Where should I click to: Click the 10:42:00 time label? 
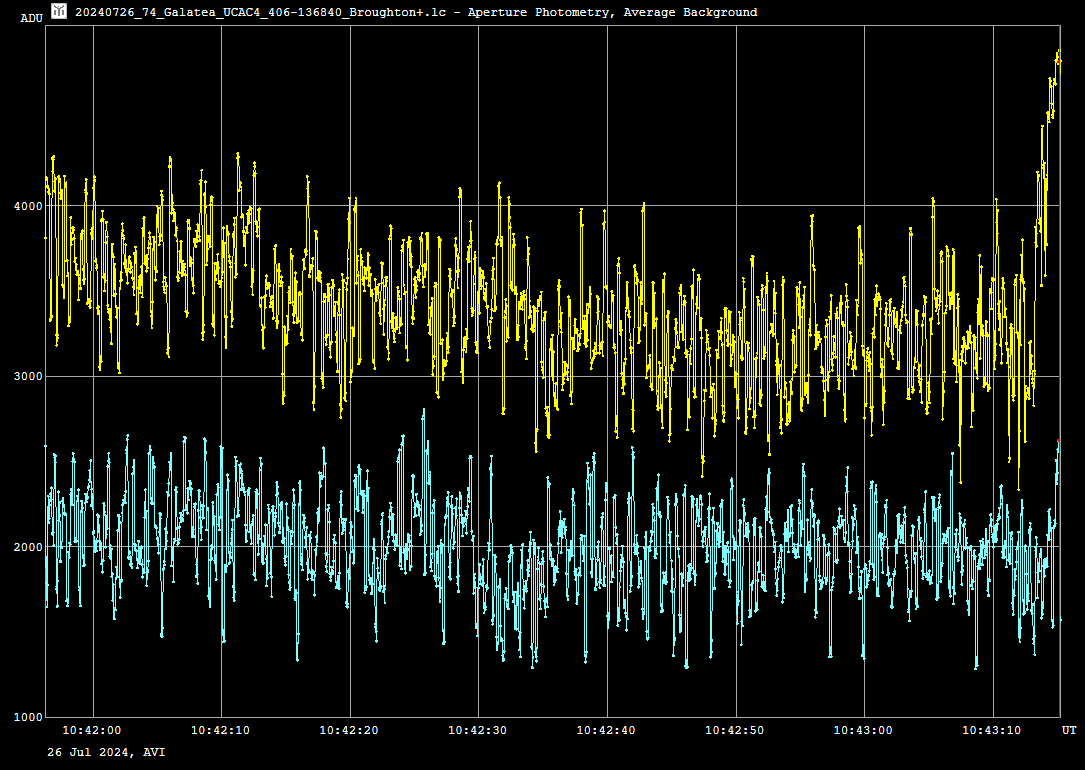92,730
